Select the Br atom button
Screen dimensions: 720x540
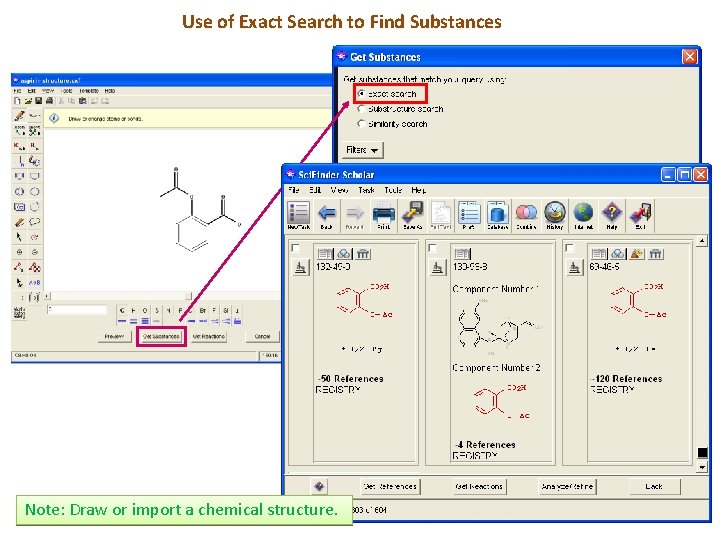pyautogui.click(x=202, y=310)
